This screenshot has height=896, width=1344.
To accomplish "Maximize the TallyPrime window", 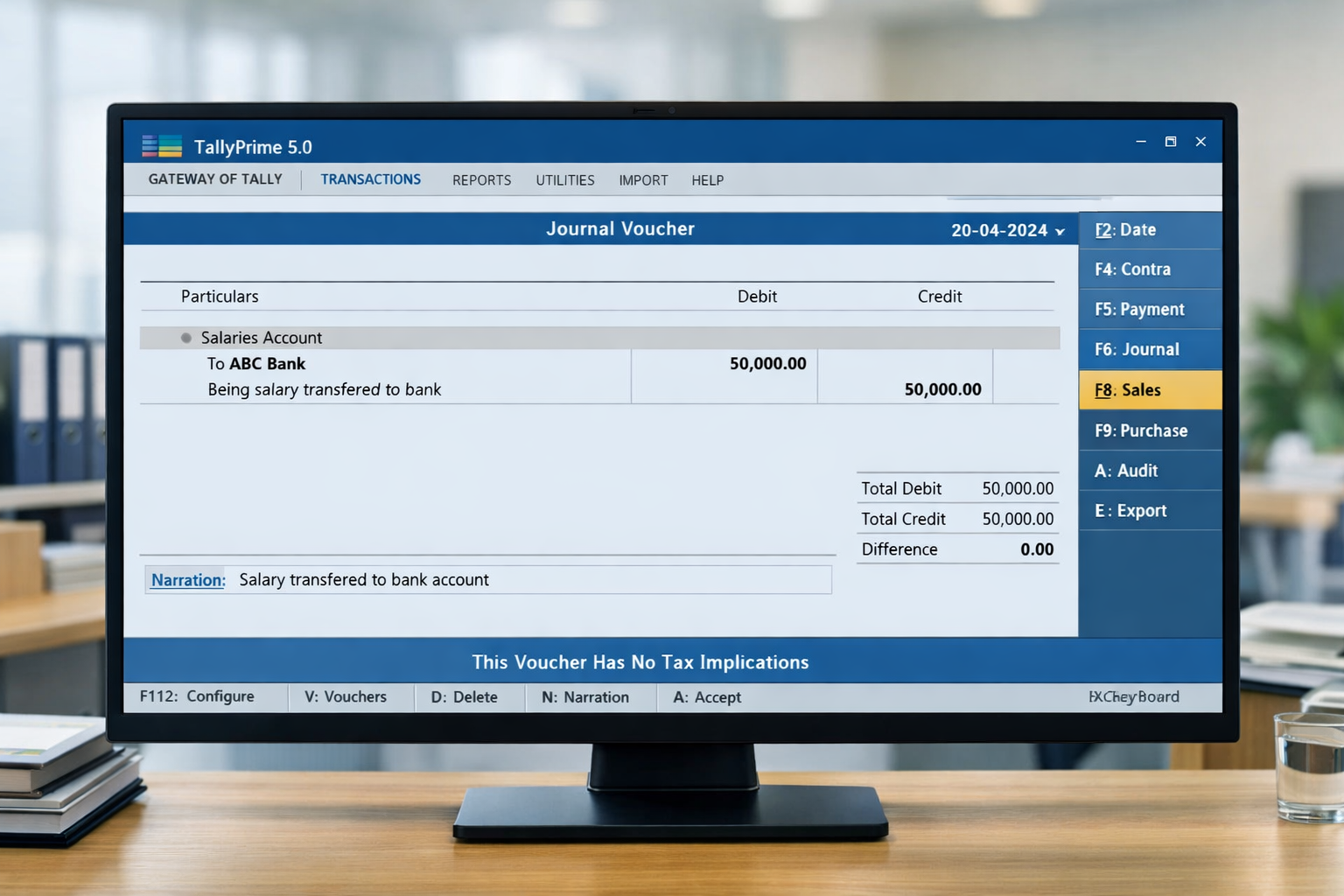I will (1171, 142).
